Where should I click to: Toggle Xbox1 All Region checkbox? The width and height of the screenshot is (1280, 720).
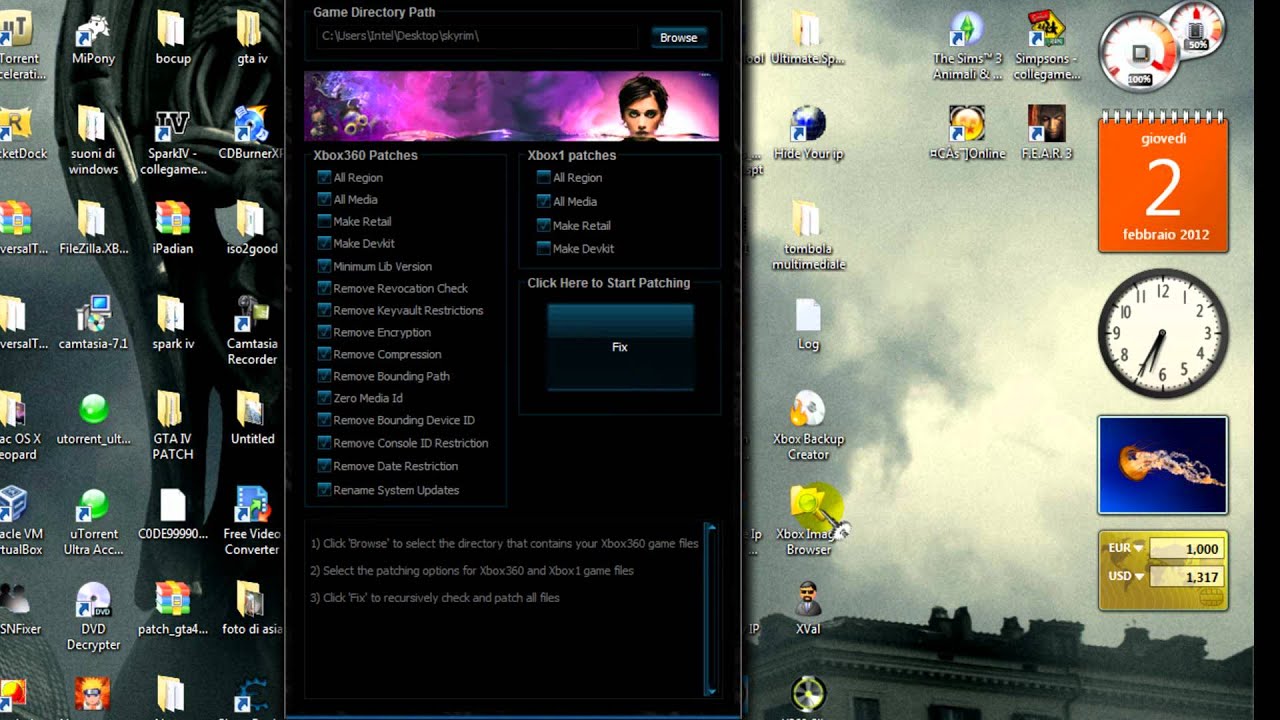(544, 177)
